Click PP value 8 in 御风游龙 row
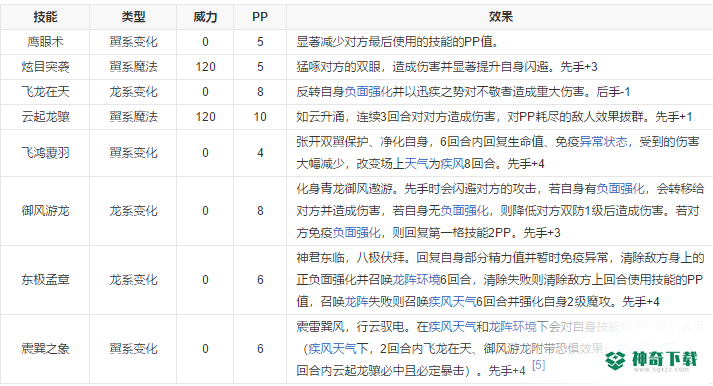This screenshot has height=386, width=713. (x=260, y=211)
